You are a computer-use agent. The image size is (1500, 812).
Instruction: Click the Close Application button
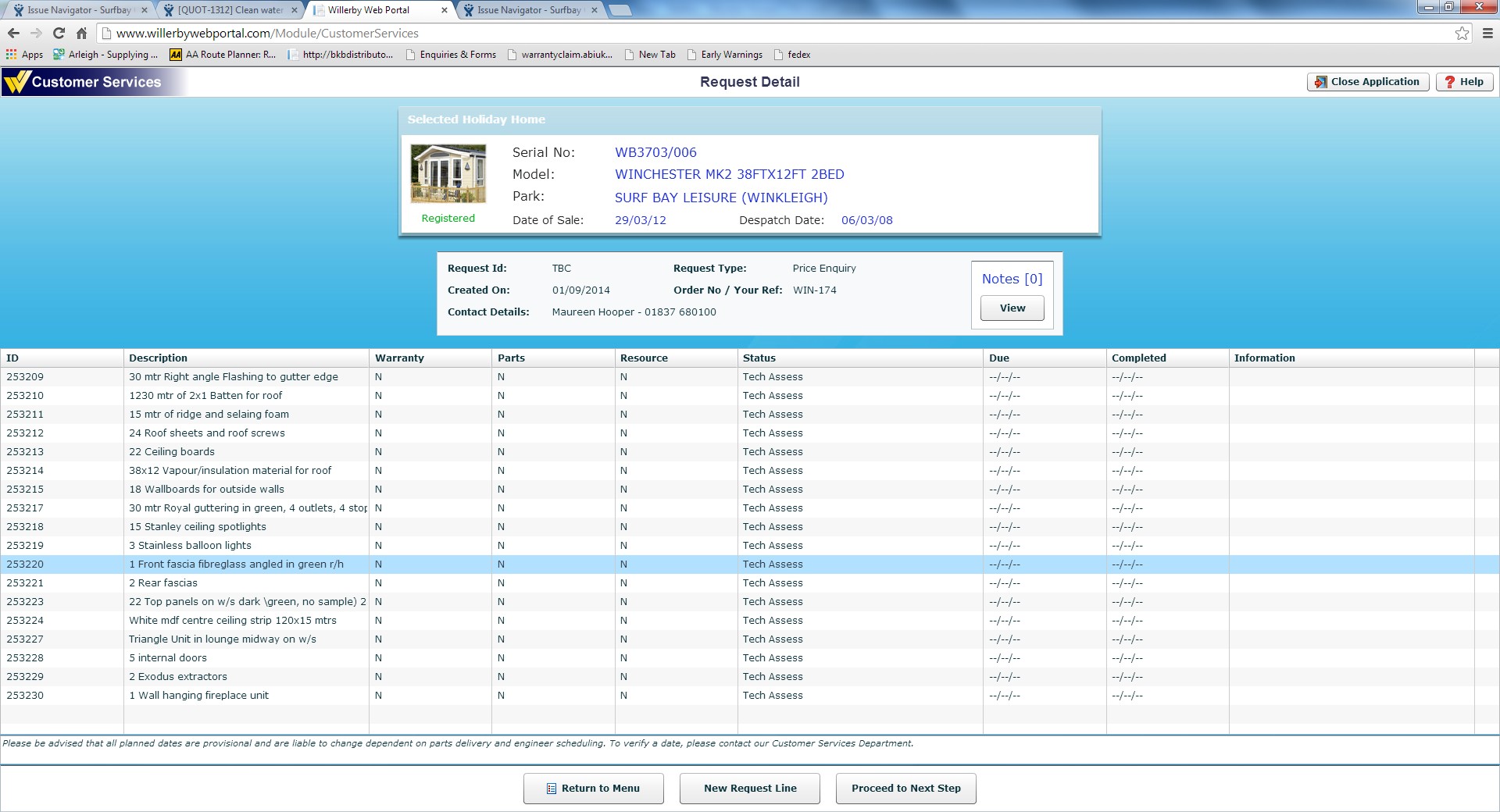[x=1368, y=82]
